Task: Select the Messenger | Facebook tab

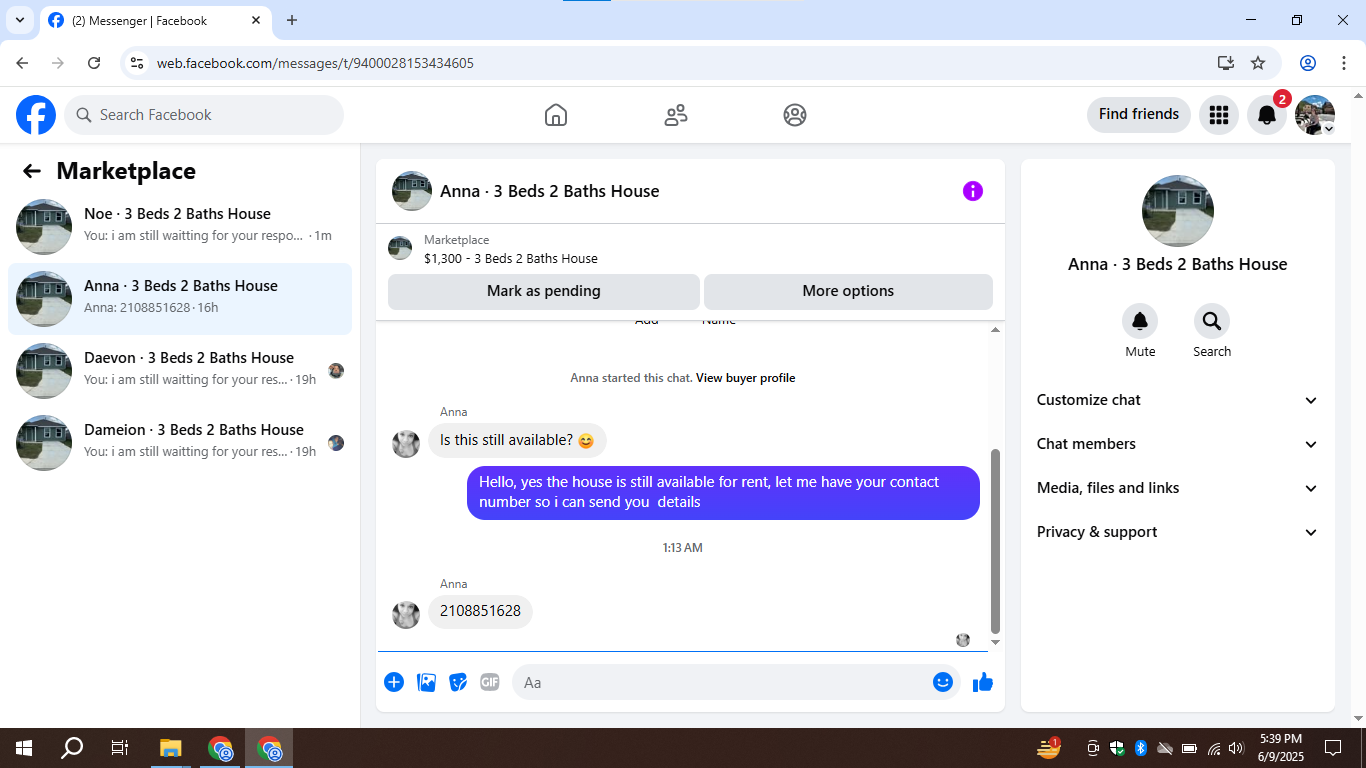Action: [x=155, y=20]
